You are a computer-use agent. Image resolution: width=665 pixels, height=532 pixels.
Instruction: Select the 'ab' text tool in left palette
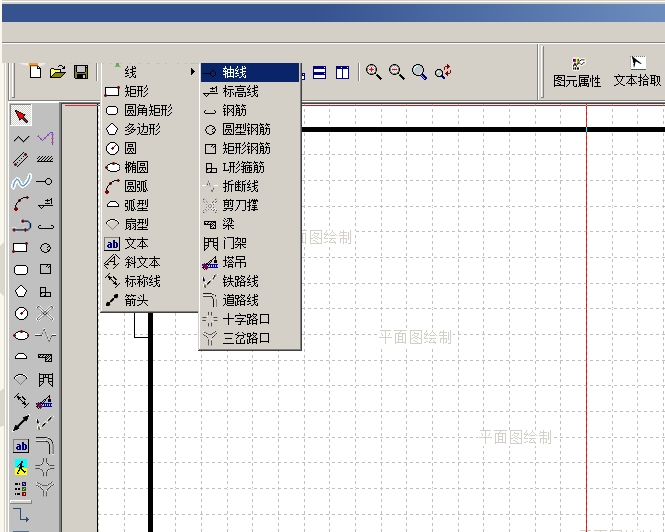(x=21, y=446)
